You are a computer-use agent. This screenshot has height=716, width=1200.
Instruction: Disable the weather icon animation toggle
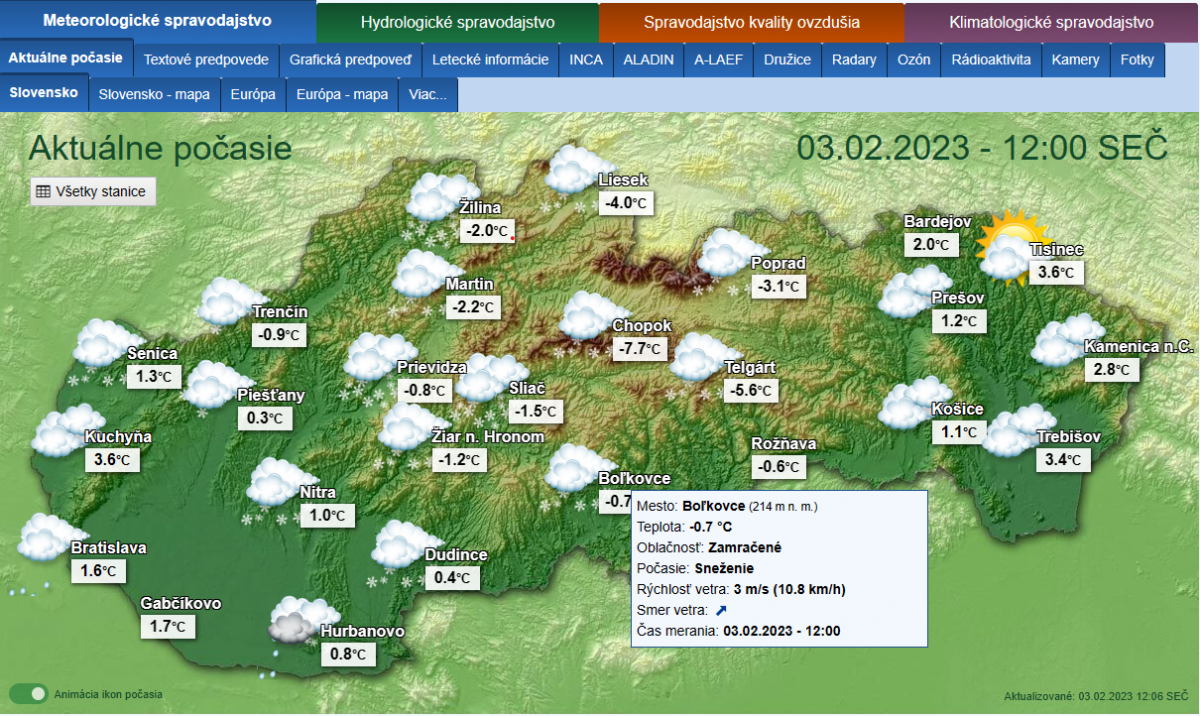point(28,693)
